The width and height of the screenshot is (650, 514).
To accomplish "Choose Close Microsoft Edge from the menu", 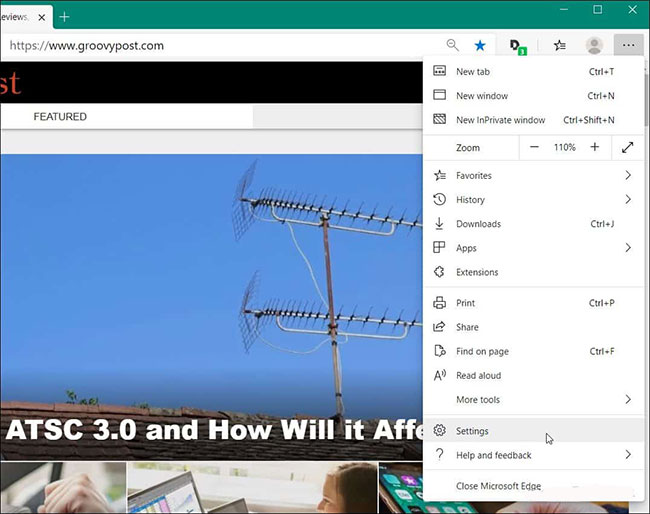I will pyautogui.click(x=533, y=486).
